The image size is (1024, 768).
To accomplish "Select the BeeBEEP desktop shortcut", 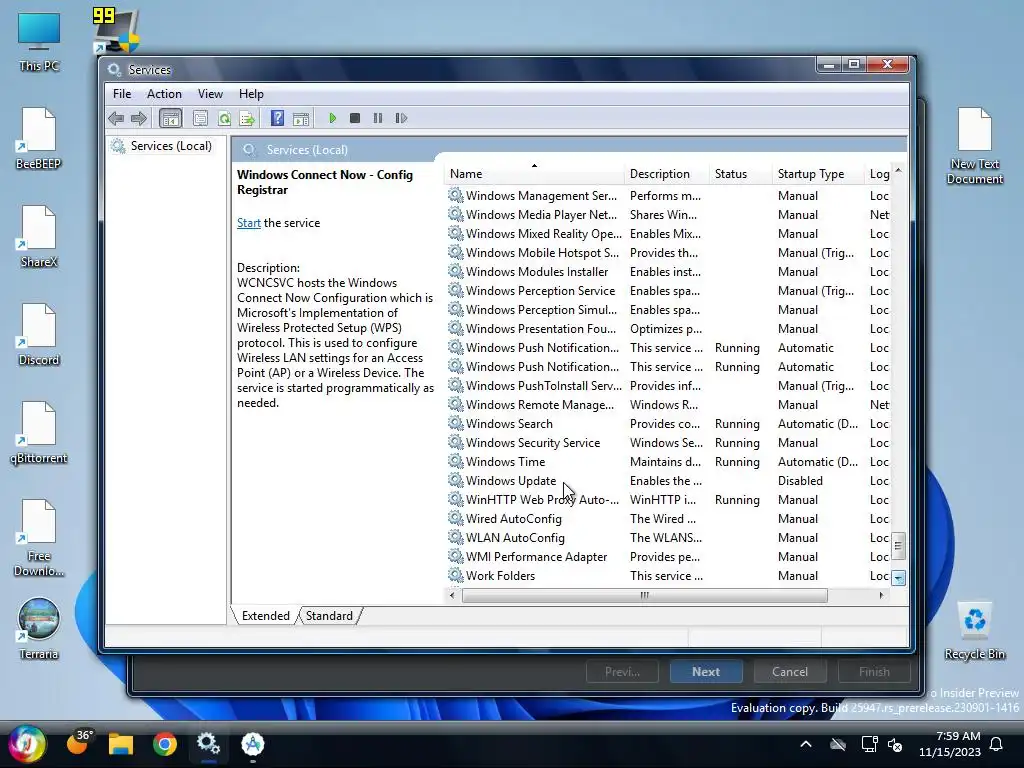I will click(x=39, y=139).
